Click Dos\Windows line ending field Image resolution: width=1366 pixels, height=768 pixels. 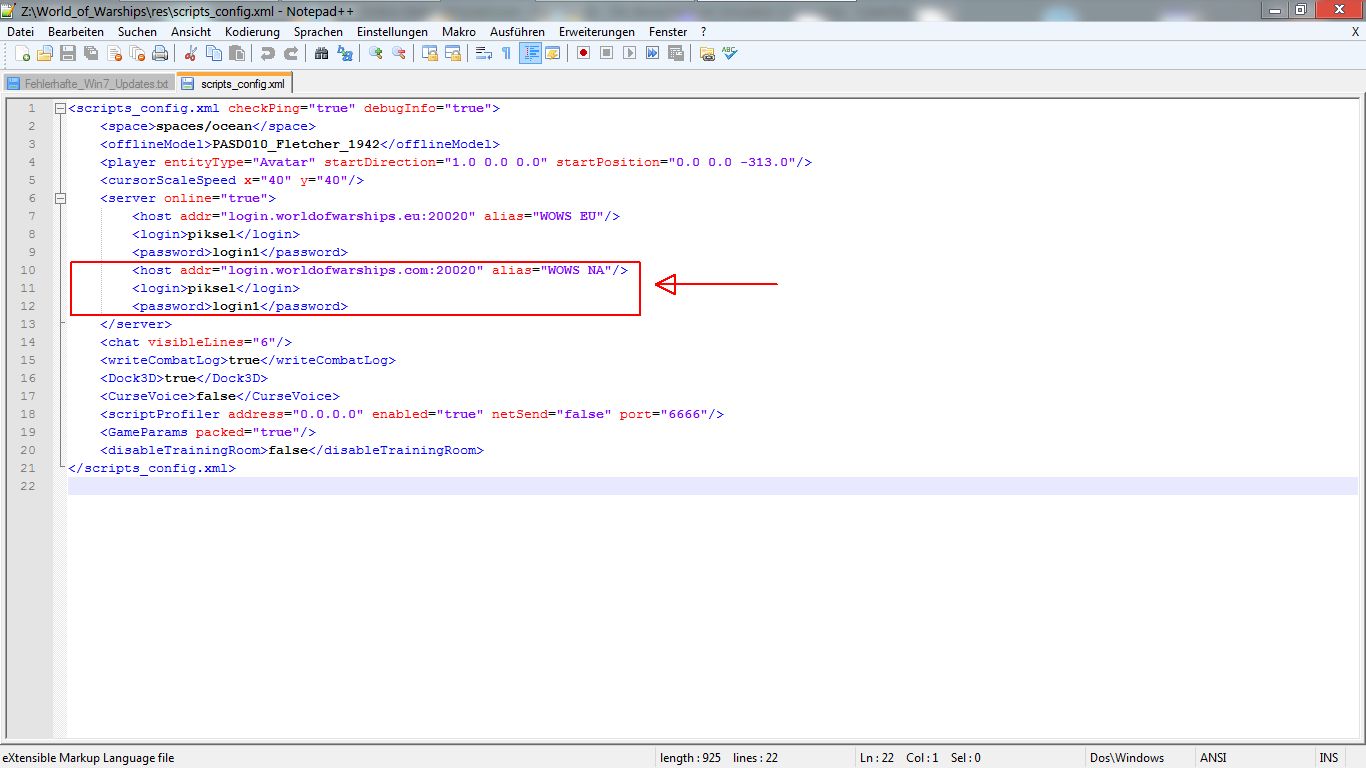pyautogui.click(x=1127, y=758)
